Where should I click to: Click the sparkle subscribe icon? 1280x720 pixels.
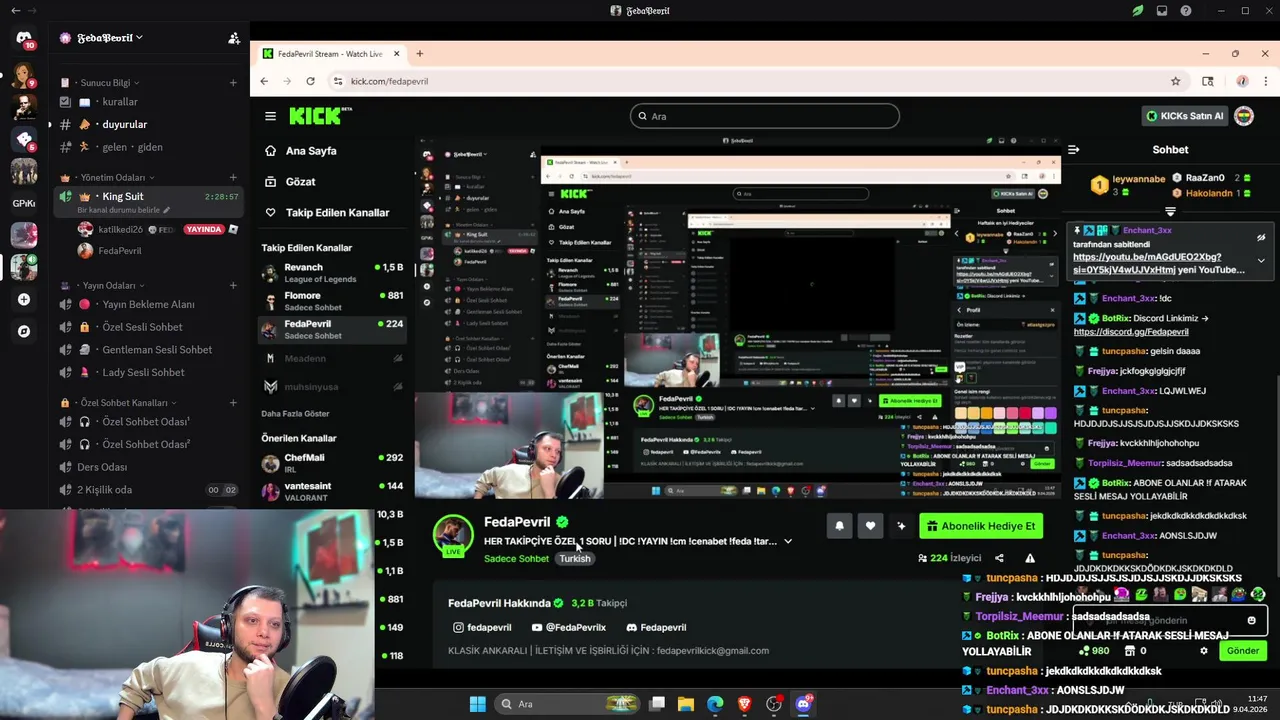[901, 526]
